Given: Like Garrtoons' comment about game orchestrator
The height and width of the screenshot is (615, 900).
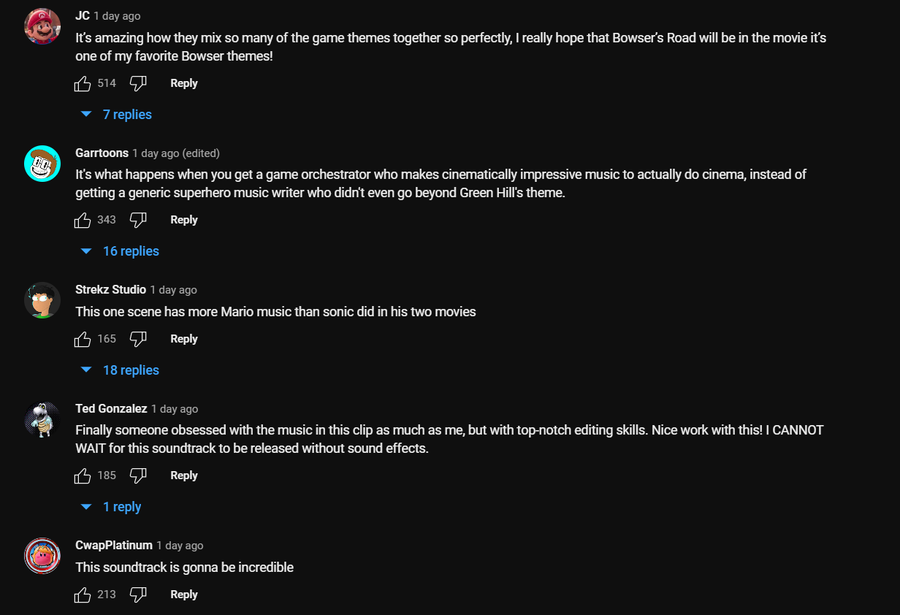Looking at the screenshot, I should 83,220.
